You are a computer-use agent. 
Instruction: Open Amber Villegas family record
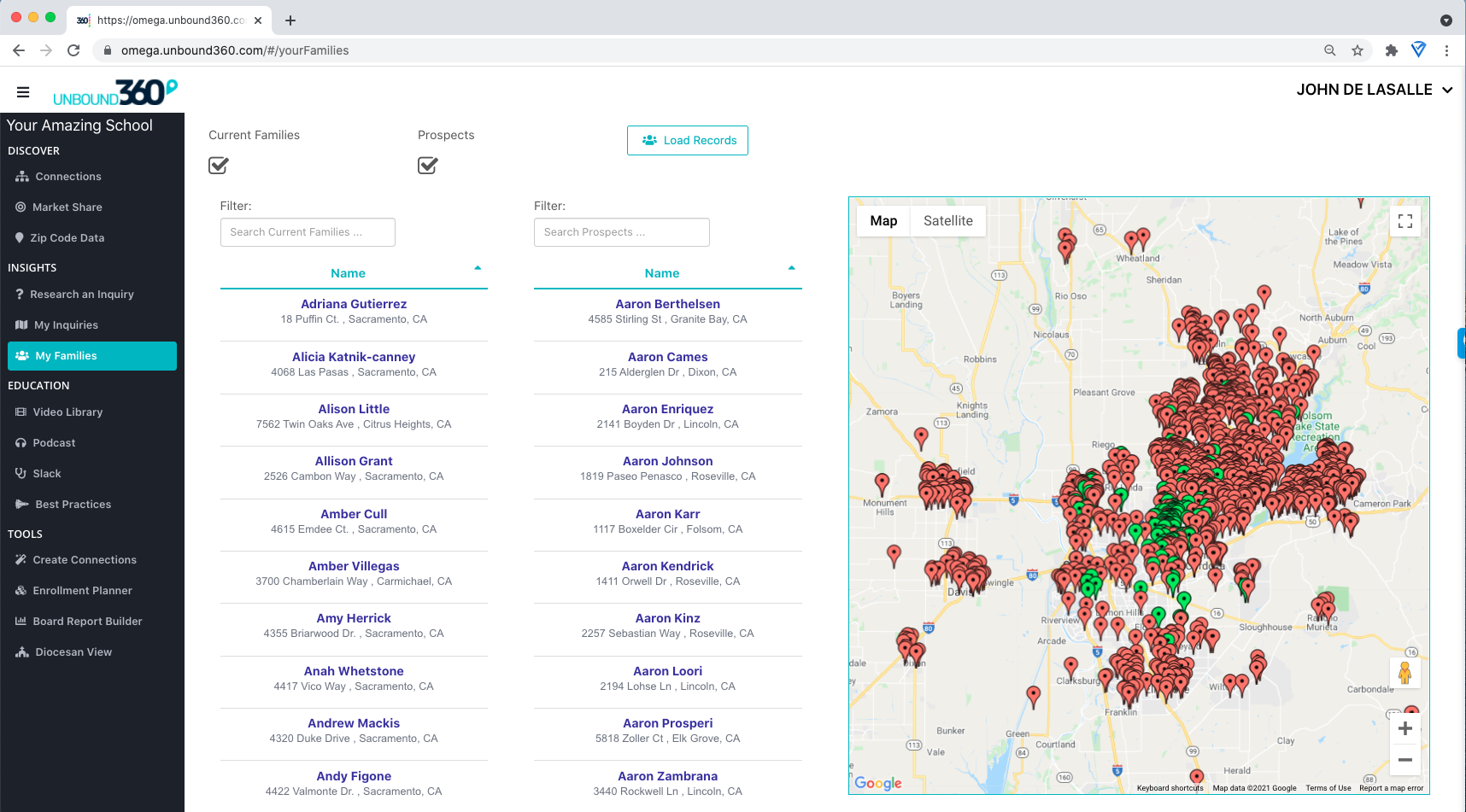[x=354, y=566]
